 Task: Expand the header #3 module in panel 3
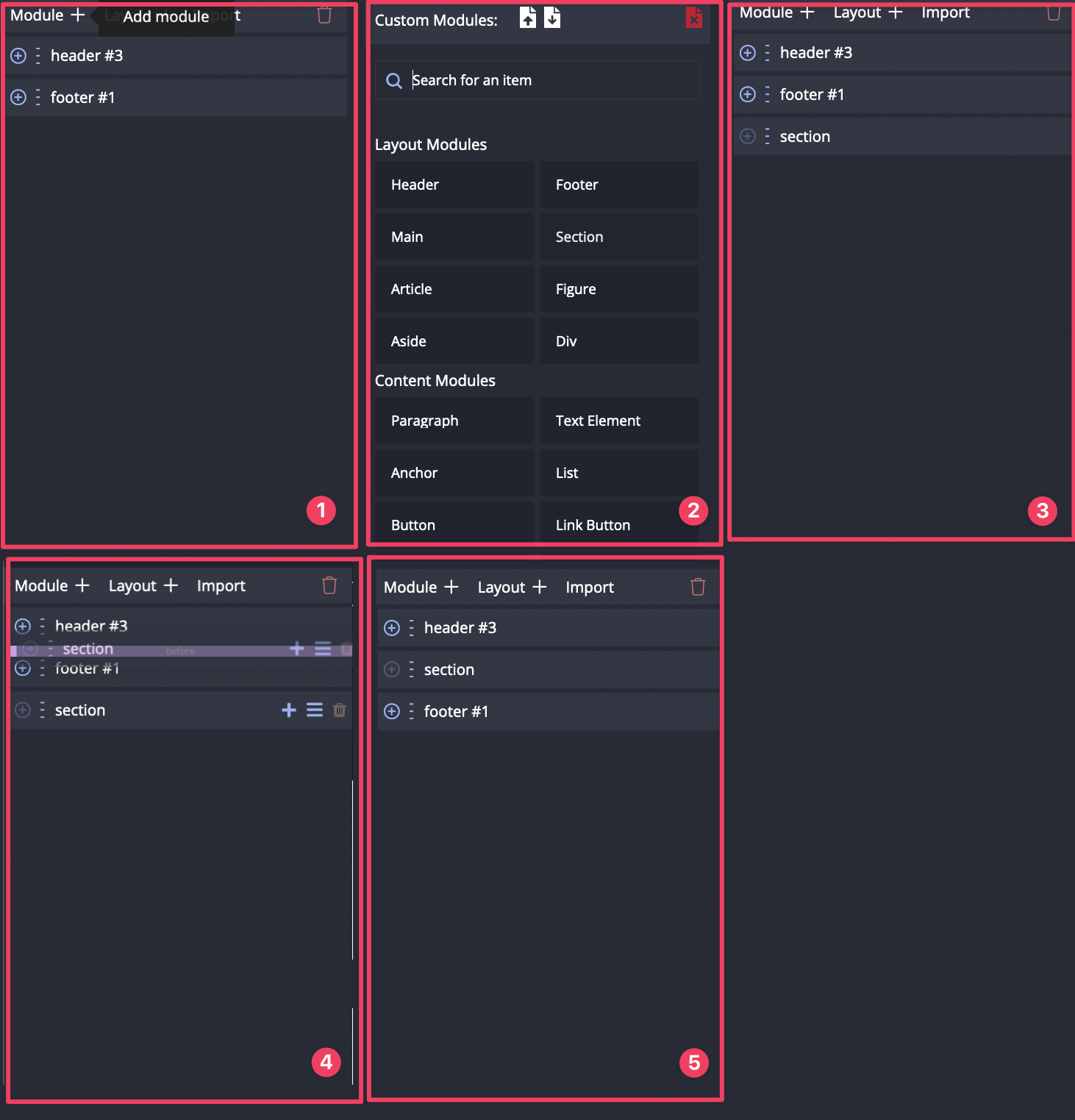[x=748, y=52]
